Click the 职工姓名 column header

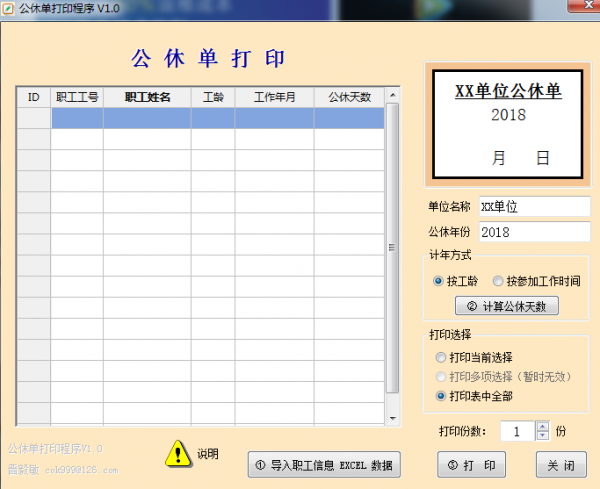tap(147, 97)
